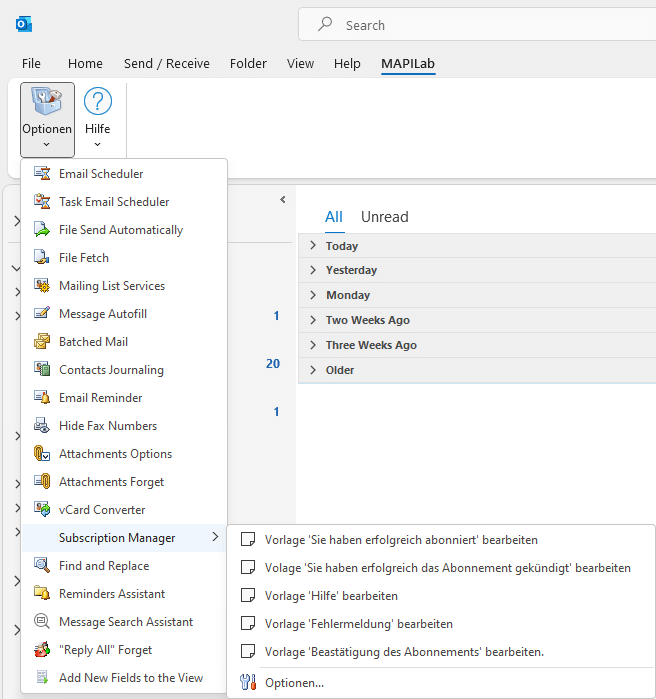Click the Message Autofill icon

pyautogui.click(x=42, y=313)
